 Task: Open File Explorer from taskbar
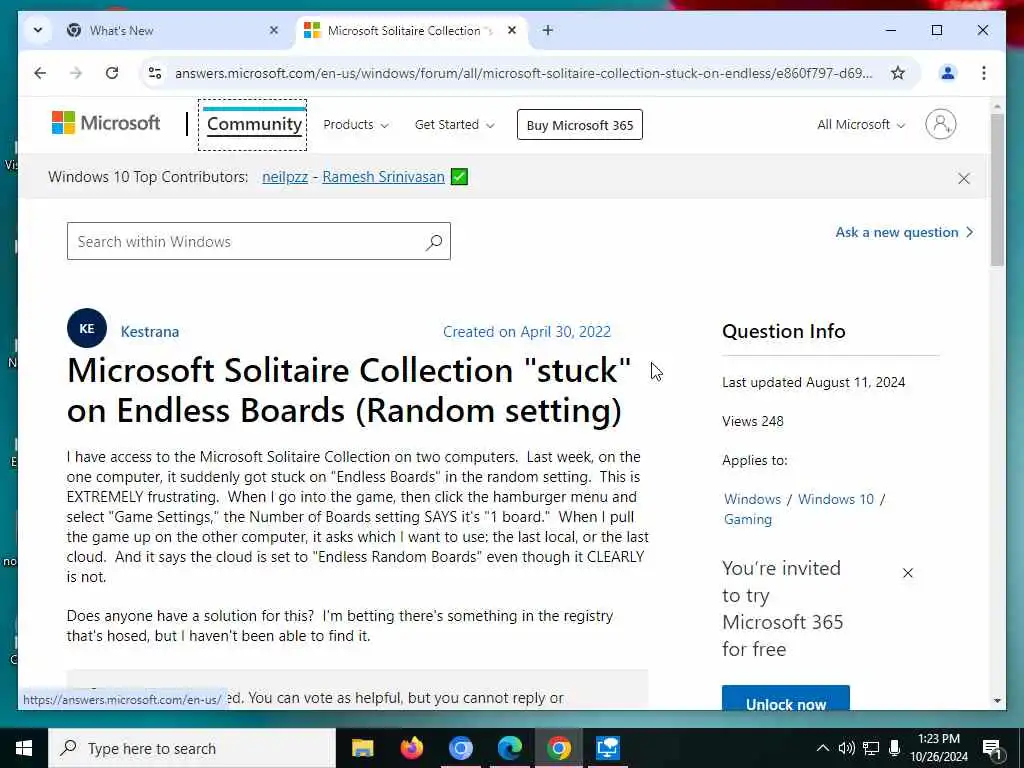coord(362,748)
